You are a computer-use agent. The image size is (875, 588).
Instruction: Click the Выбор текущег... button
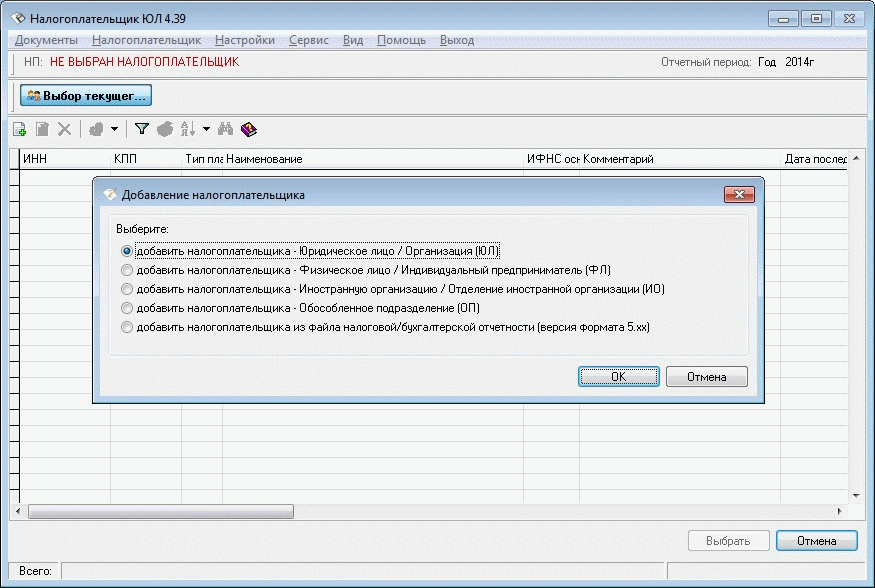coord(86,96)
